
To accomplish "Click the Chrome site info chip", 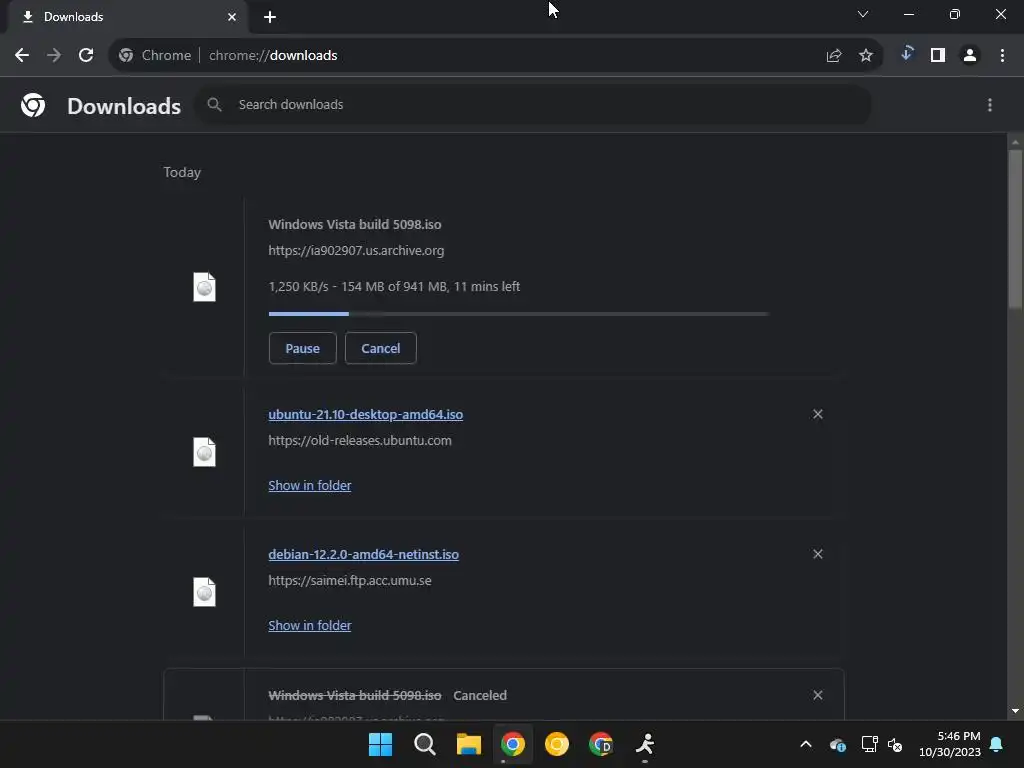I will [x=155, y=56].
